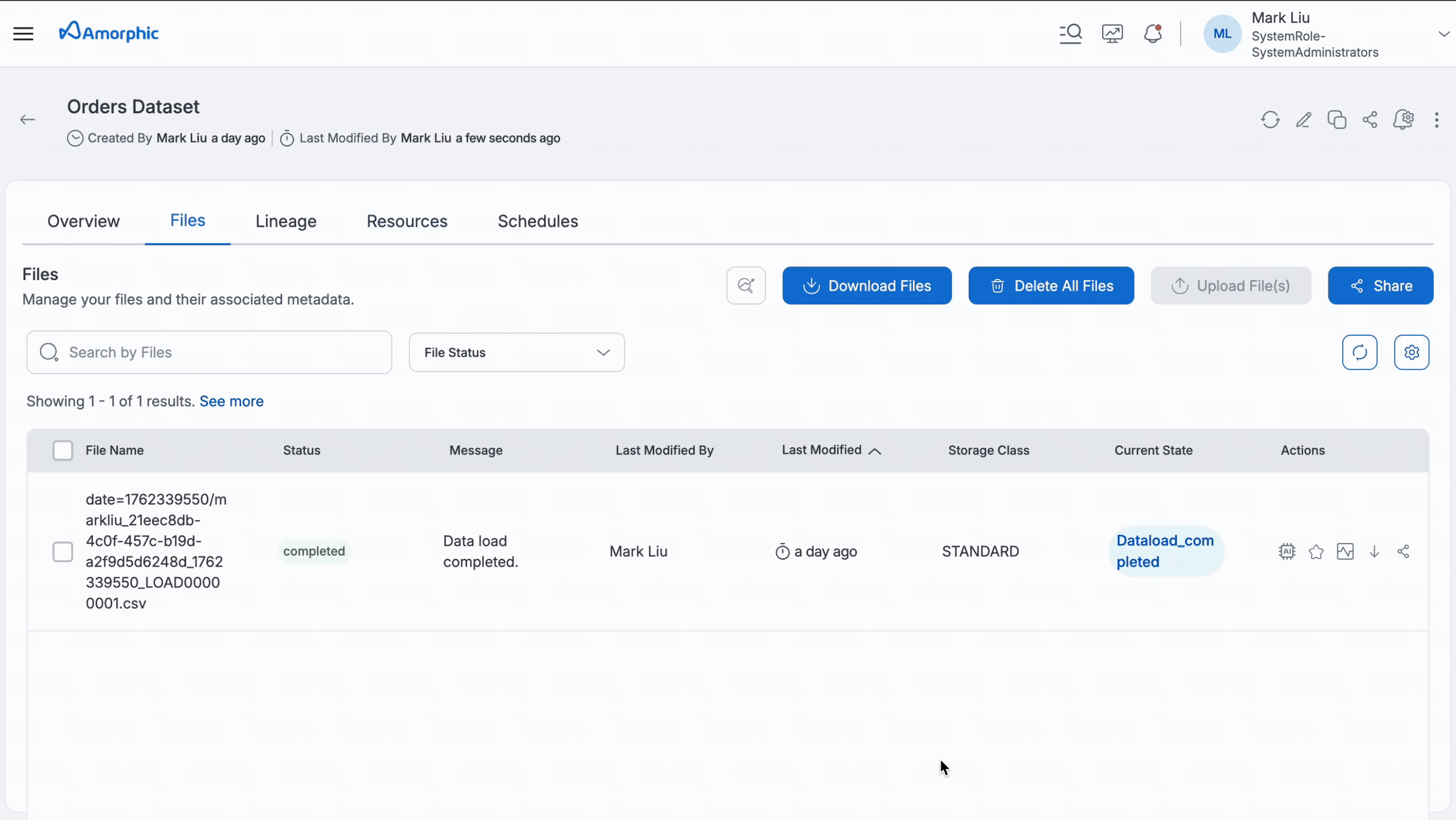Click the notifications bell icon
The height and width of the screenshot is (820, 1456).
[1153, 34]
